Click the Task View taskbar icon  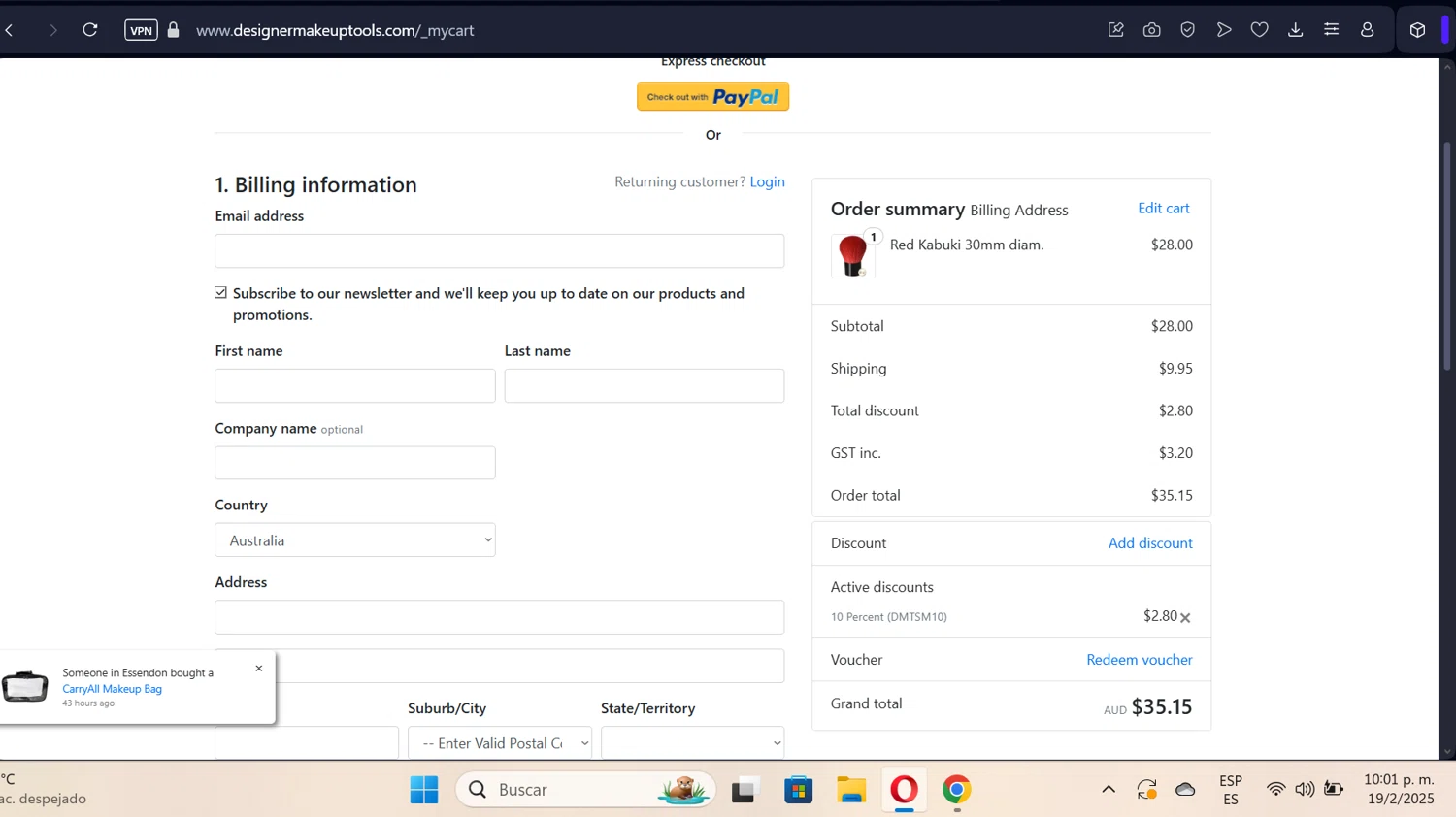[744, 790]
